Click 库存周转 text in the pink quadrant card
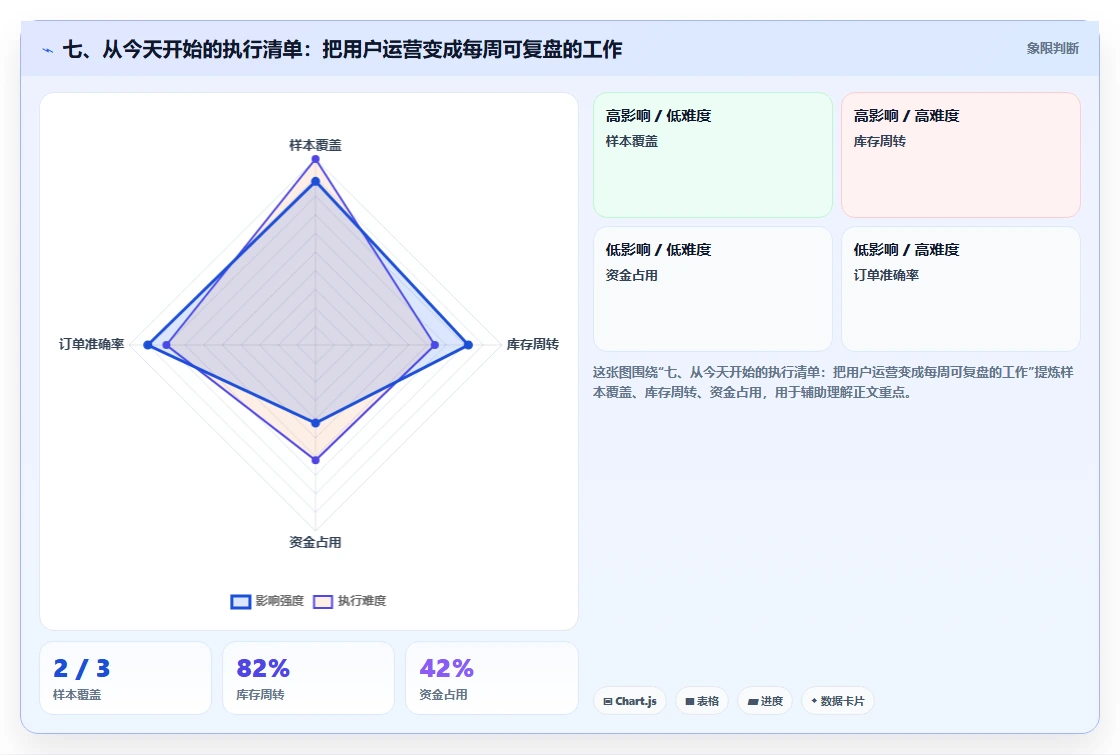Image resolution: width=1120 pixels, height=755 pixels. (879, 141)
